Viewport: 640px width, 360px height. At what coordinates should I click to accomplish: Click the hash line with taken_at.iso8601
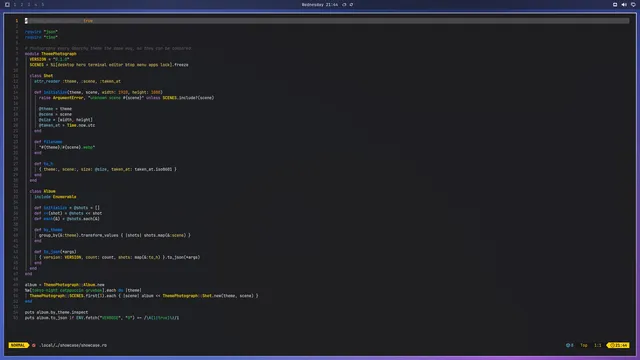pyautogui.click(x=108, y=169)
